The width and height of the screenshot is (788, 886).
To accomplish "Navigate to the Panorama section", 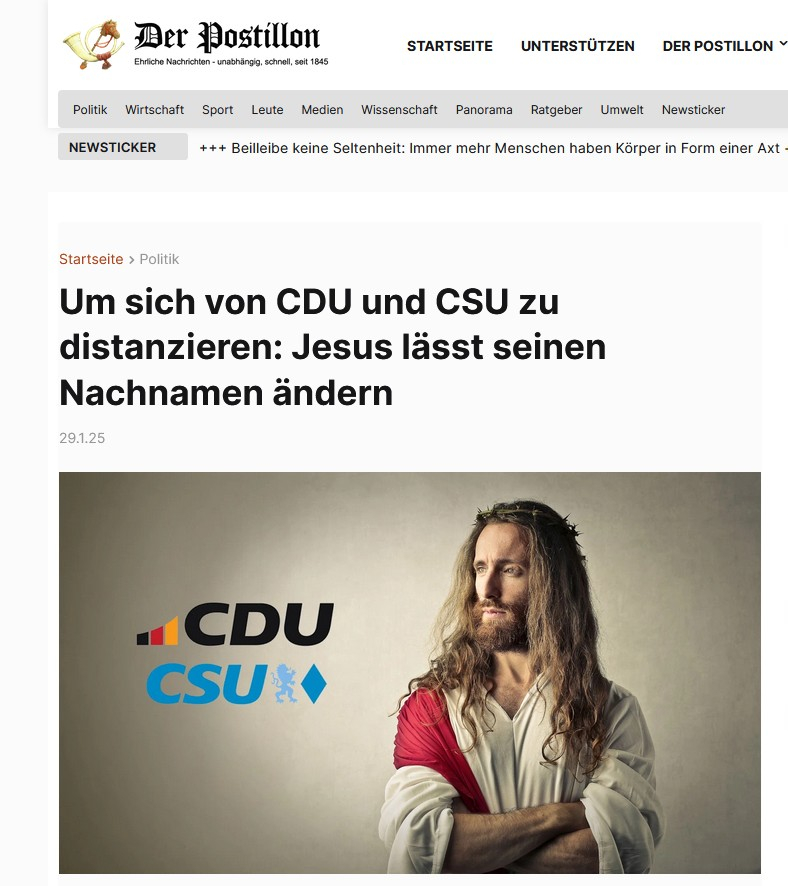I will pos(484,110).
